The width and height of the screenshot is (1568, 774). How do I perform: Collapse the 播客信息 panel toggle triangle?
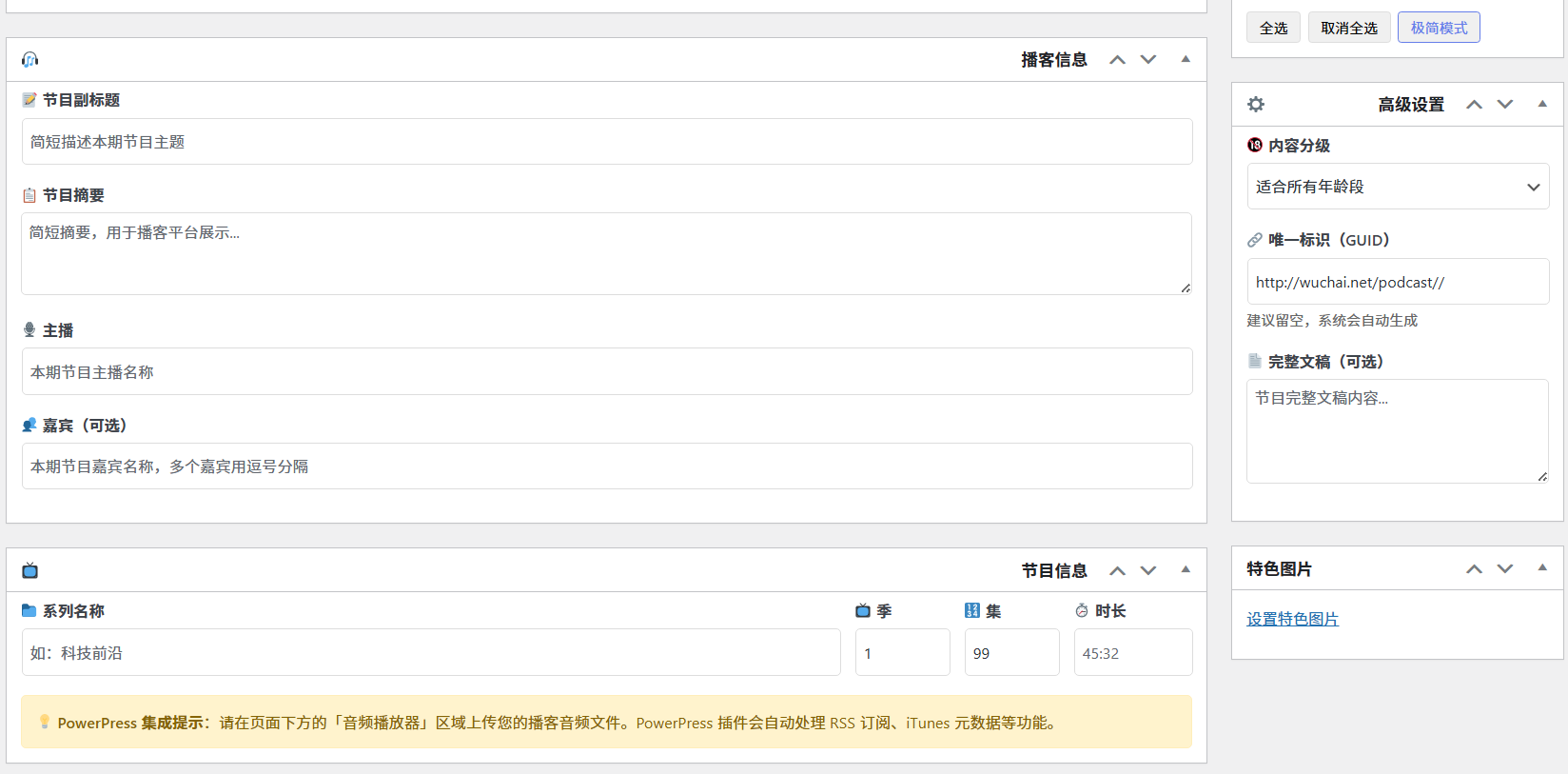1186,59
